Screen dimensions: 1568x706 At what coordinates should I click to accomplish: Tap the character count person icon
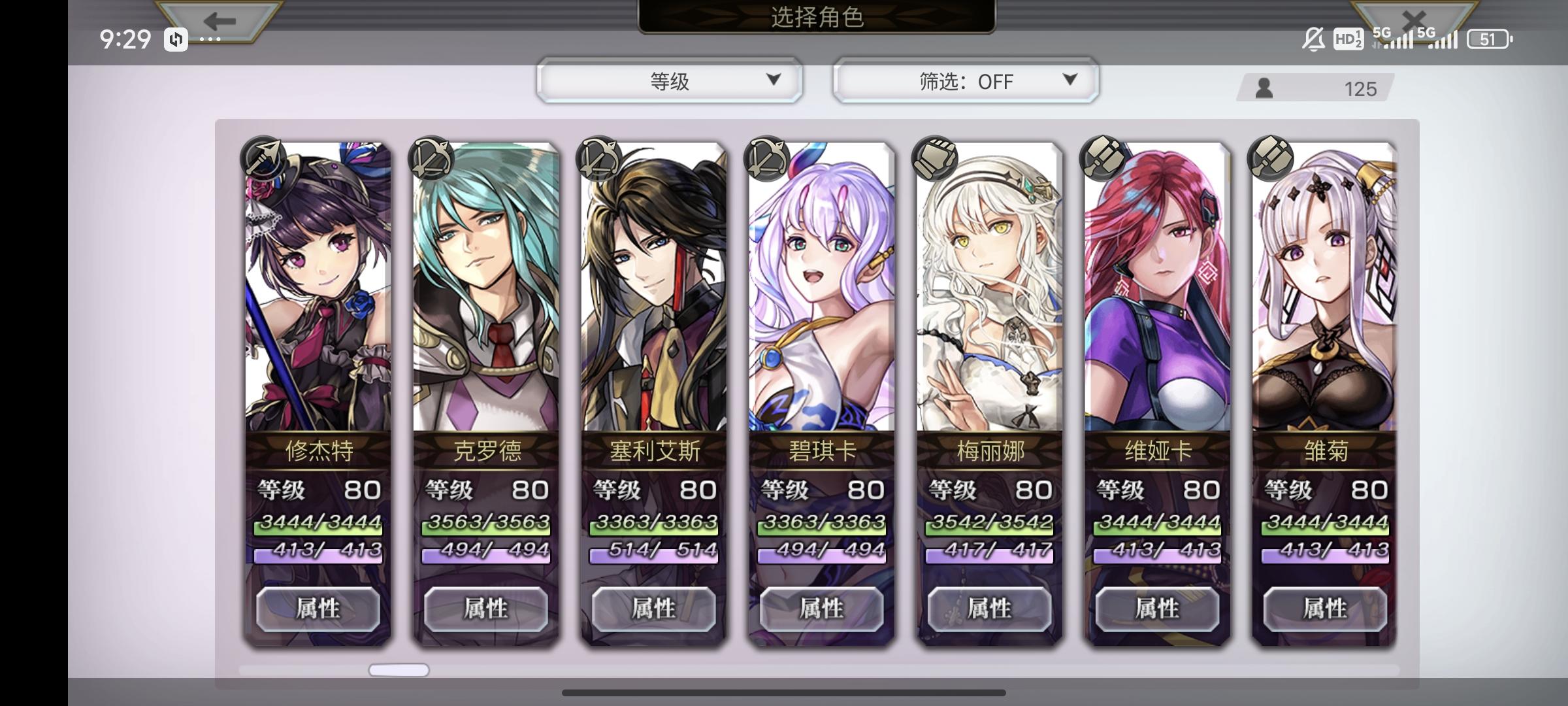point(1264,88)
